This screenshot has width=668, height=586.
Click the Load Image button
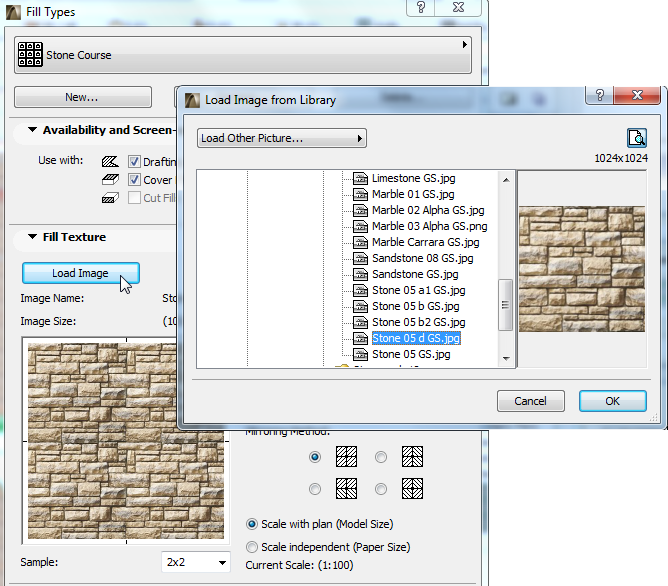[x=81, y=273]
